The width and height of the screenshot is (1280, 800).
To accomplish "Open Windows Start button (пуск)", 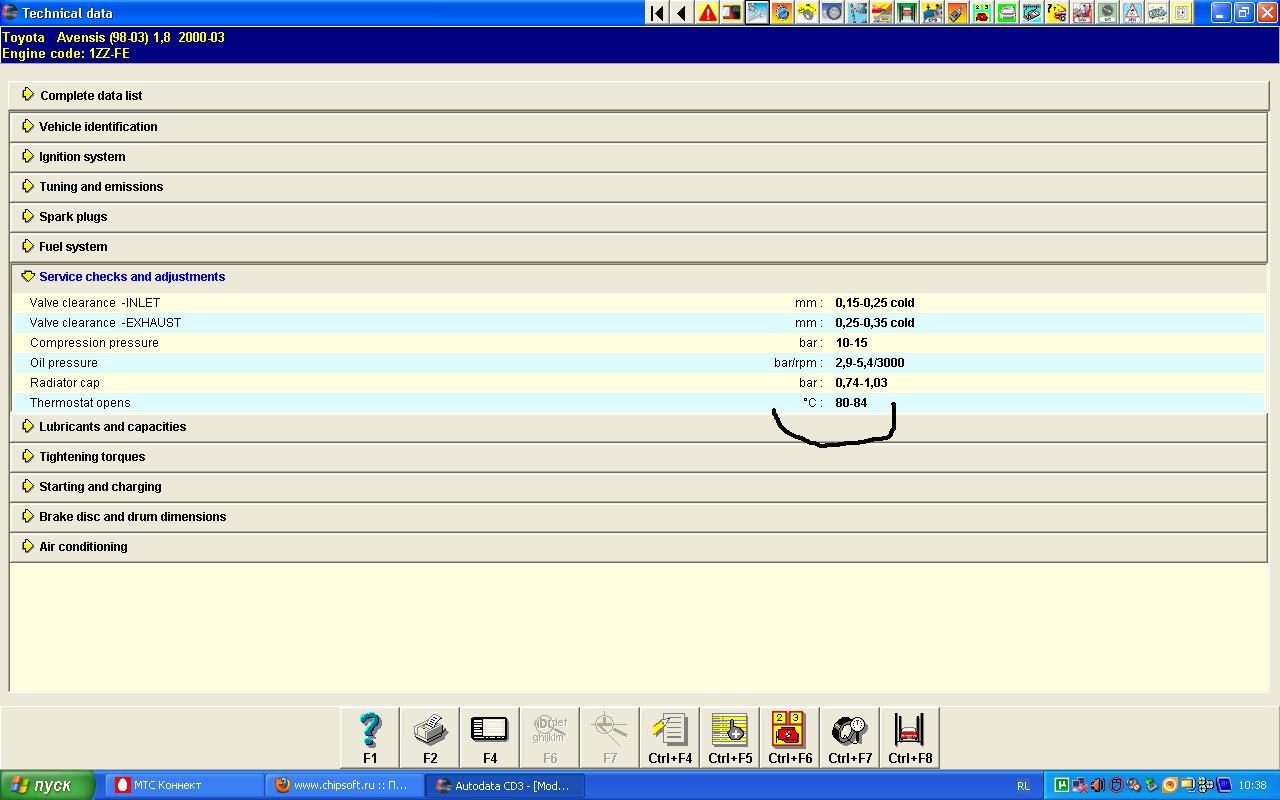I will coord(47,785).
